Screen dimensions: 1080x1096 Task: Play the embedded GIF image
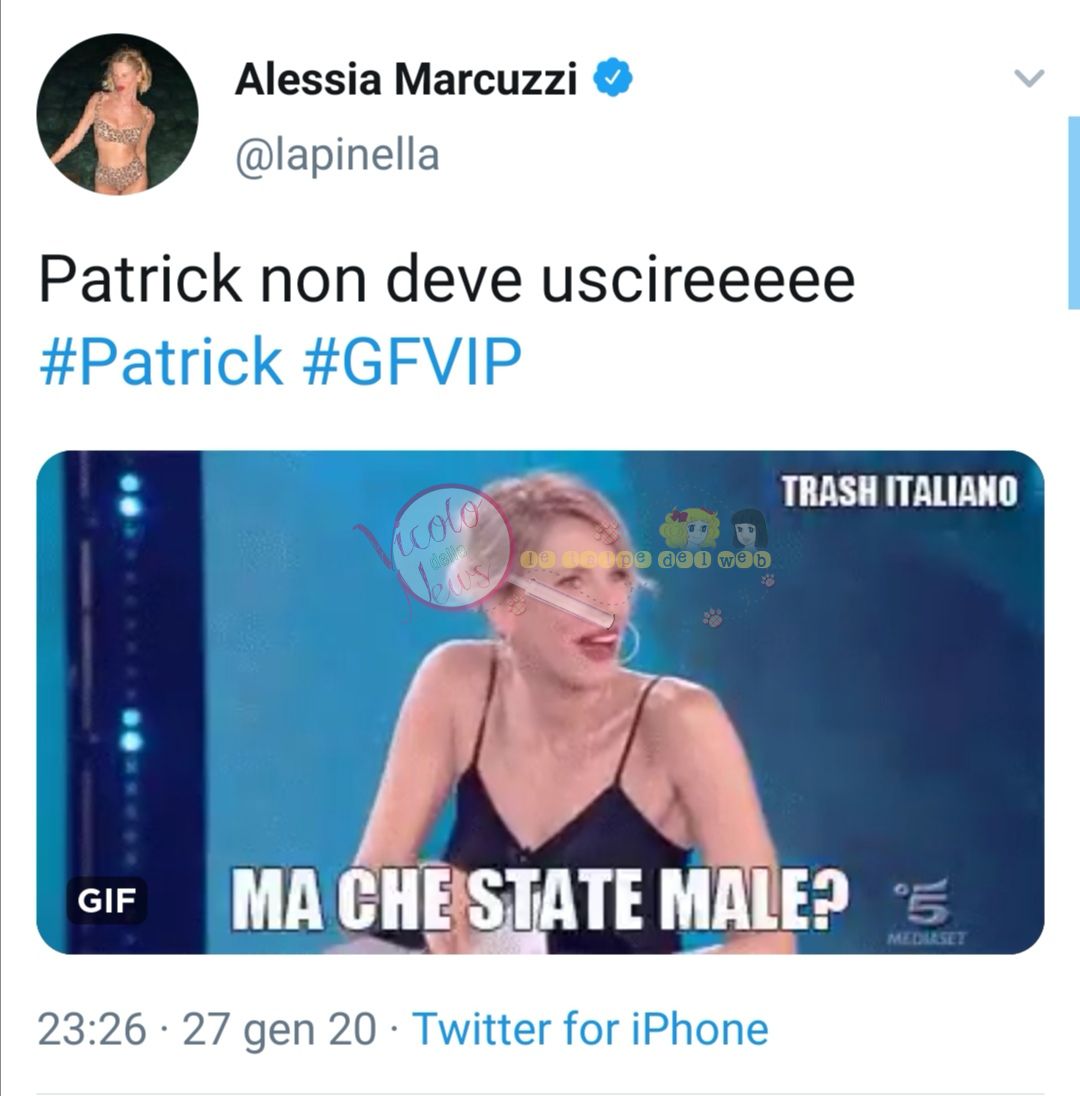[540, 702]
